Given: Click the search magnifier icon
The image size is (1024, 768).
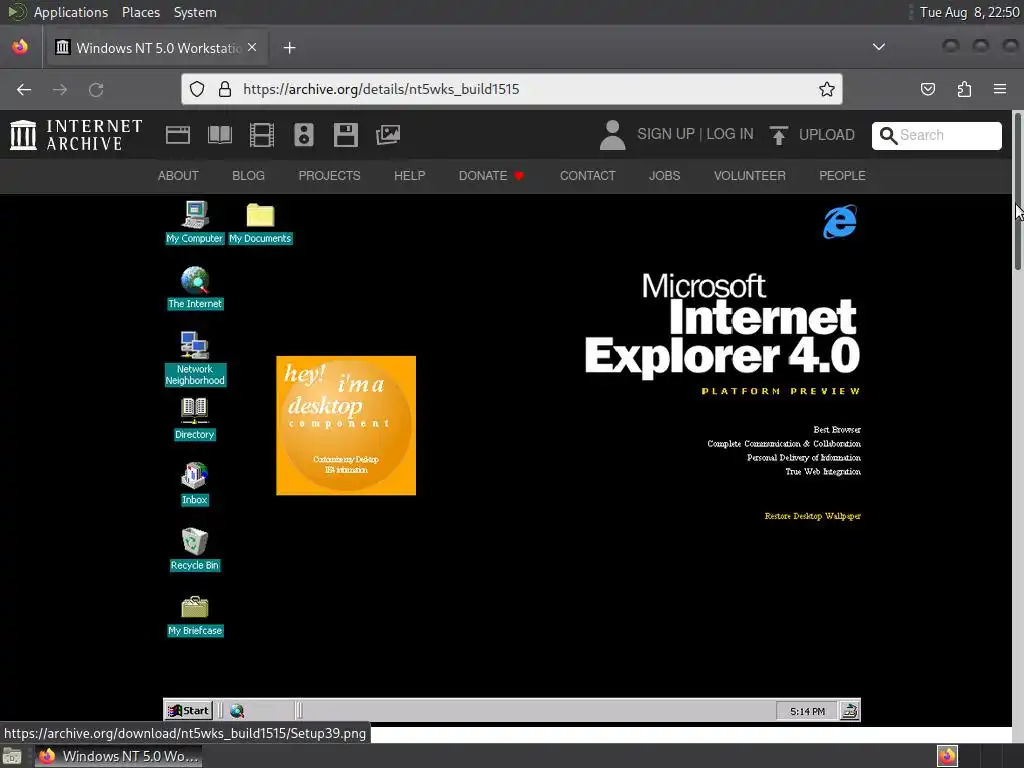Looking at the screenshot, I should click(888, 136).
